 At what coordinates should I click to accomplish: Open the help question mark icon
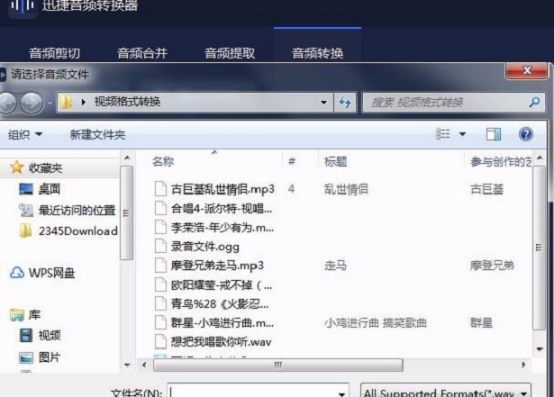[x=526, y=134]
